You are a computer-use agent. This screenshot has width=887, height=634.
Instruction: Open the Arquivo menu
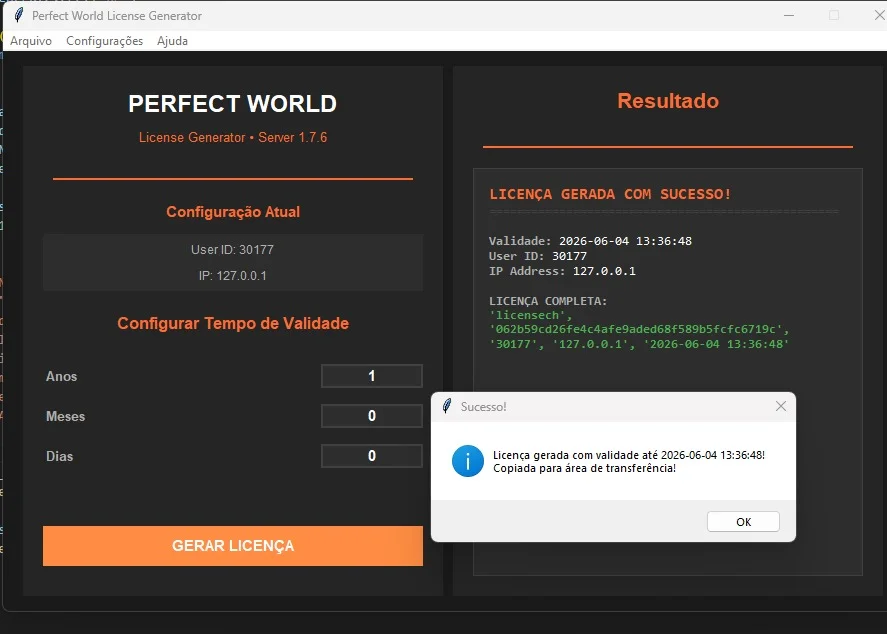pyautogui.click(x=31, y=41)
